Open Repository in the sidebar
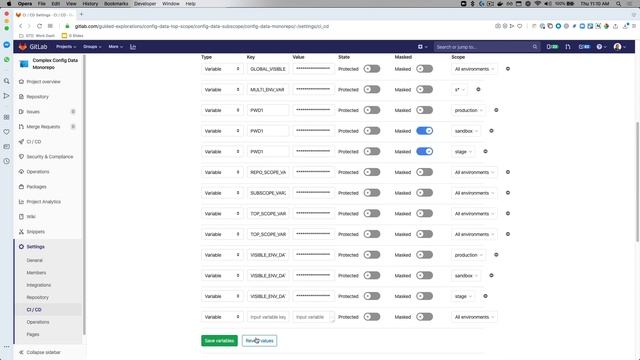This screenshot has width=640, height=360. click(34, 97)
